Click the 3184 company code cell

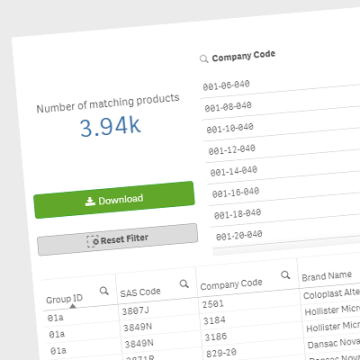[x=214, y=321]
